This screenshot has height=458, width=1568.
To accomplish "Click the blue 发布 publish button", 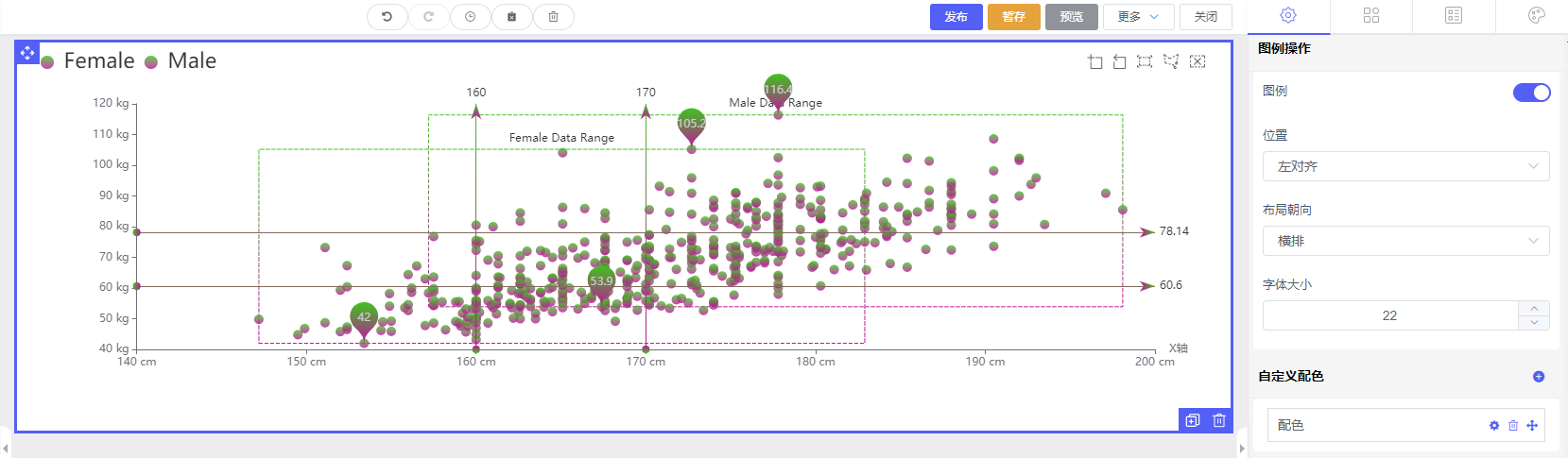I will click(956, 17).
